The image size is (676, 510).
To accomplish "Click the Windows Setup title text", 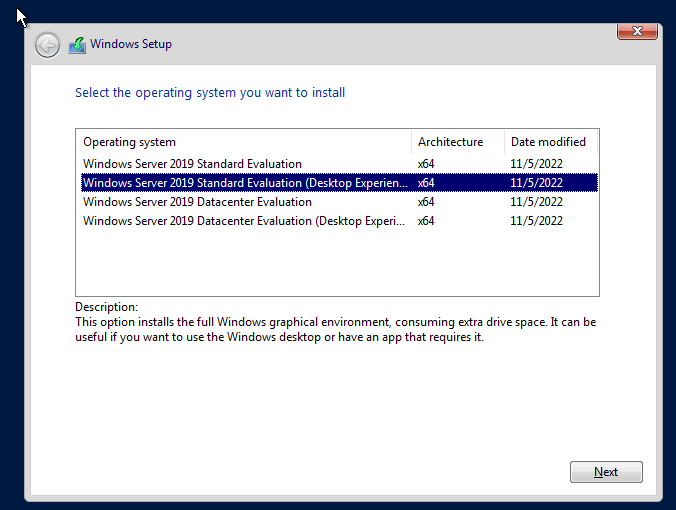I will [x=131, y=44].
